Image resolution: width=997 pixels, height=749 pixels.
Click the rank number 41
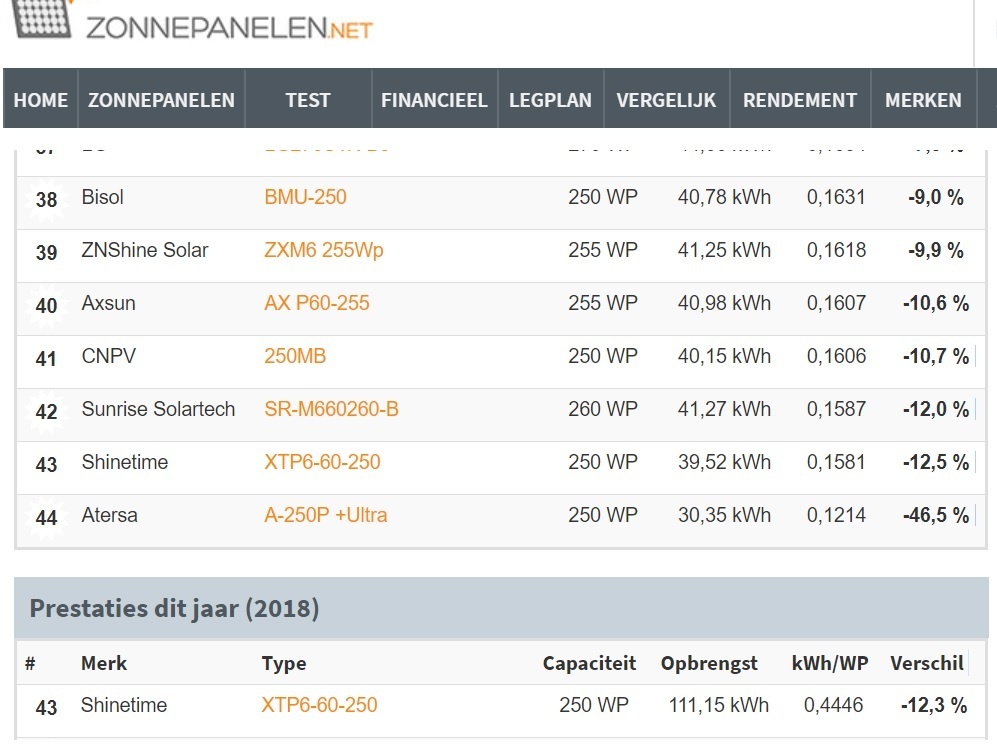46,359
